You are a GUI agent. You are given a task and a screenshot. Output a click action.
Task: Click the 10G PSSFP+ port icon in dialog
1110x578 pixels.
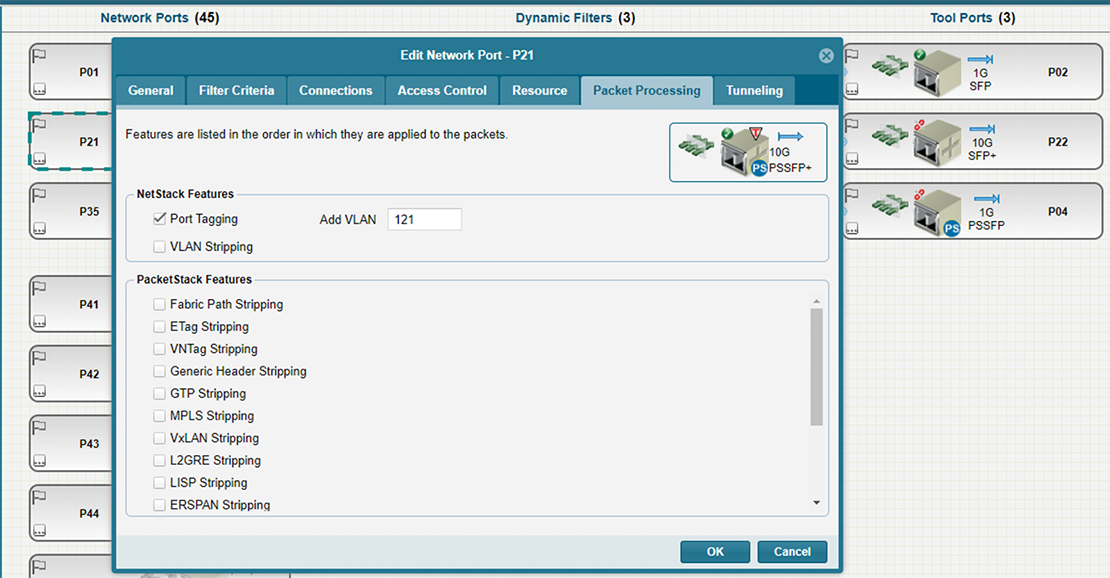pyautogui.click(x=747, y=153)
